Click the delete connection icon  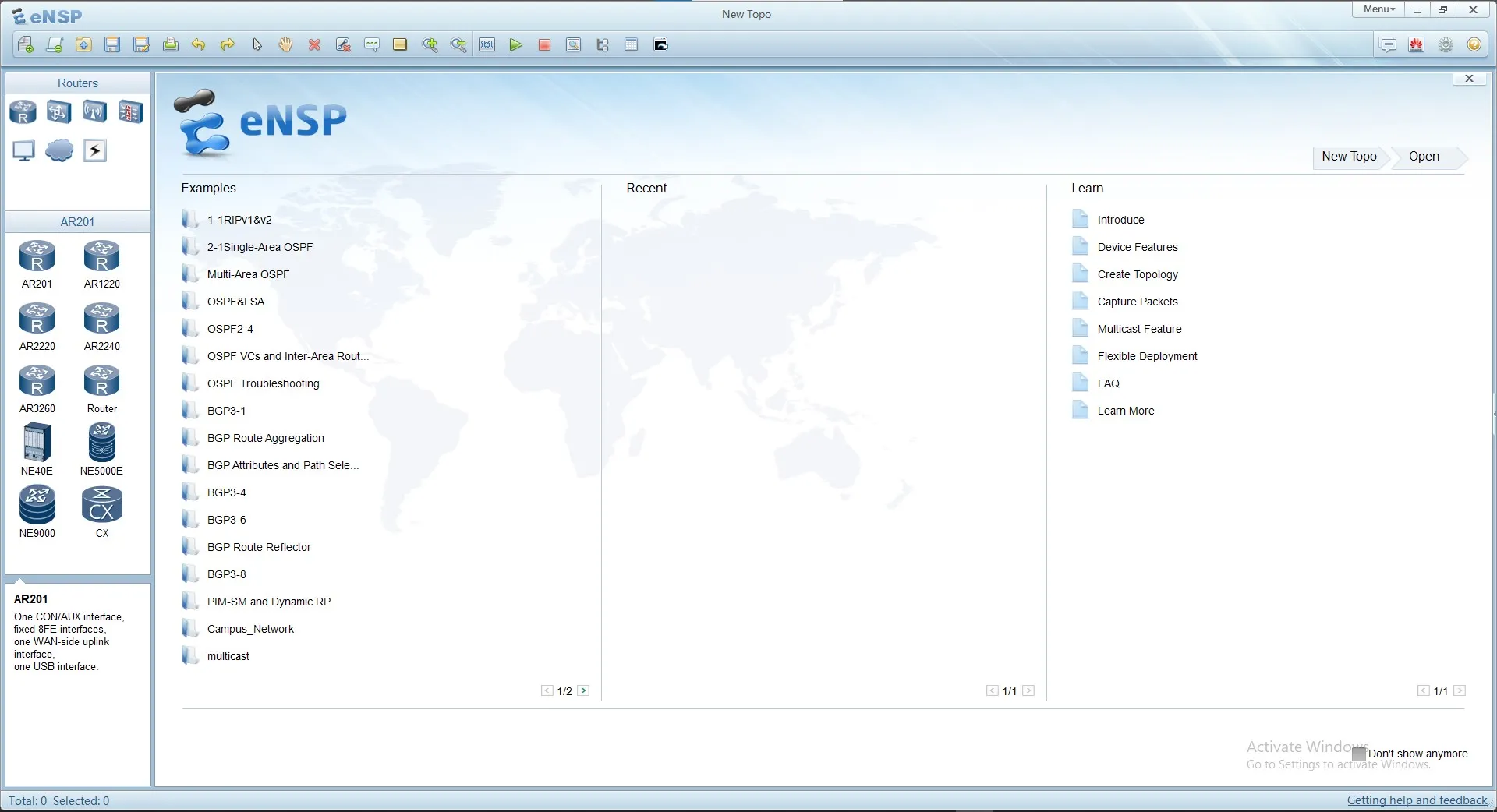tap(343, 44)
